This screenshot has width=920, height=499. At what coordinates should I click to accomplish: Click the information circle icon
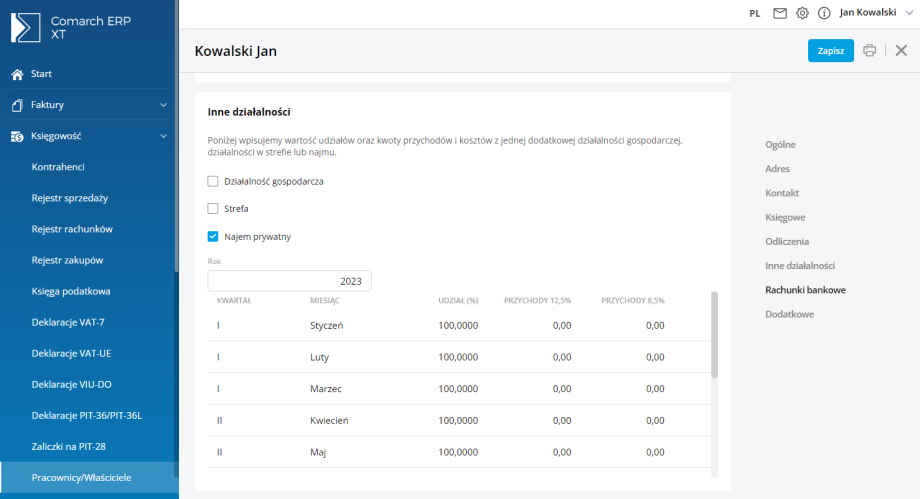pyautogui.click(x=824, y=13)
